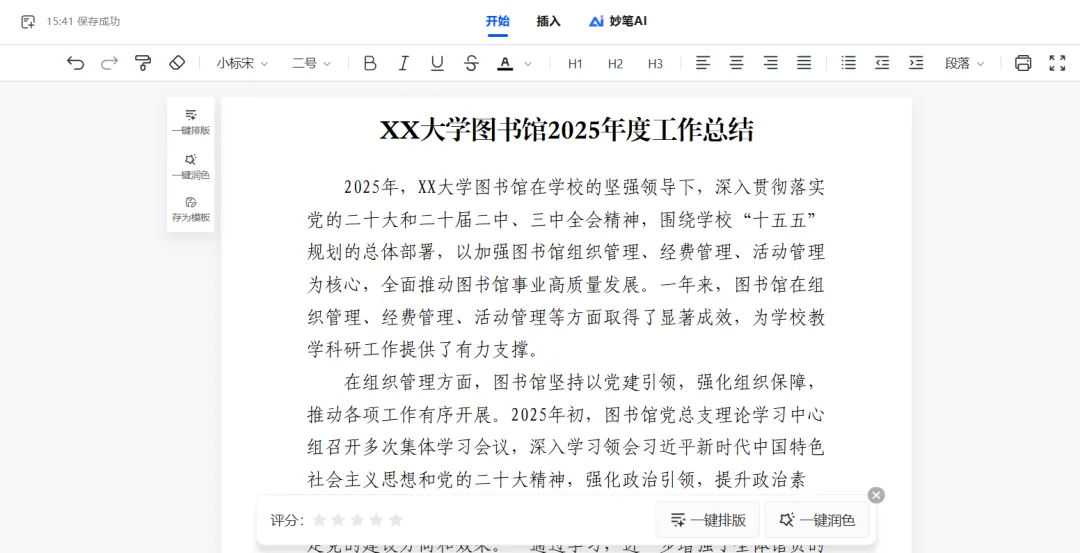This screenshot has height=553, width=1080.
Task: Save document via 存为模板 sidebar button
Action: [x=191, y=209]
